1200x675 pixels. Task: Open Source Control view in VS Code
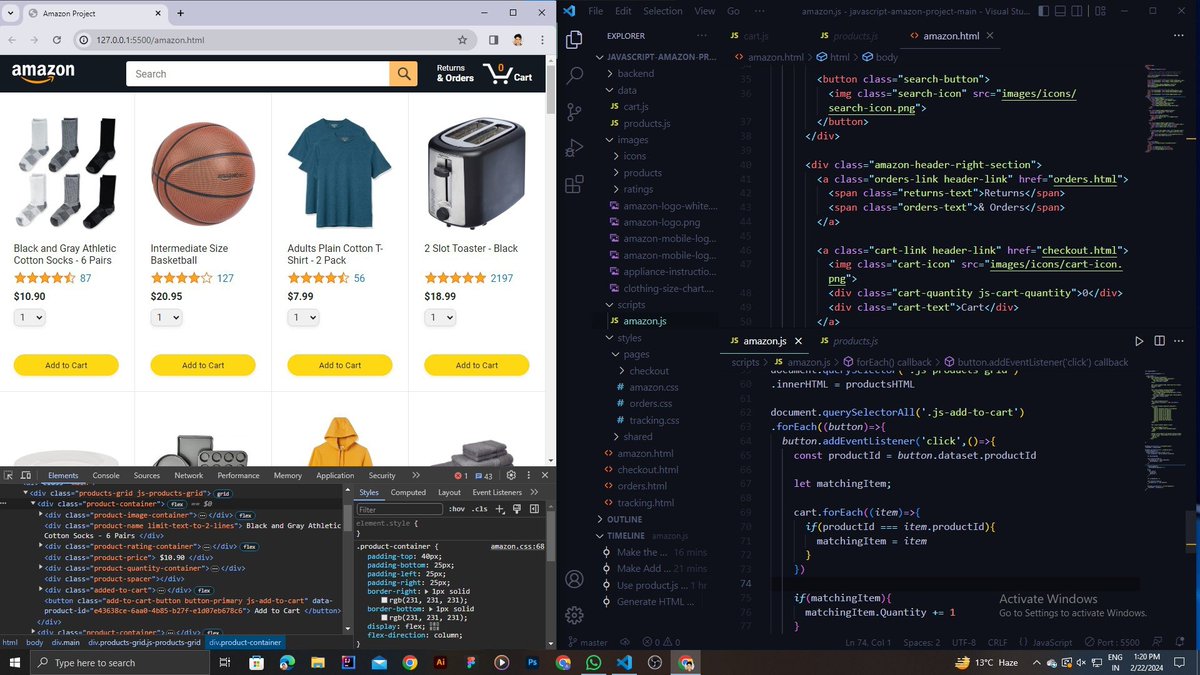pos(574,111)
